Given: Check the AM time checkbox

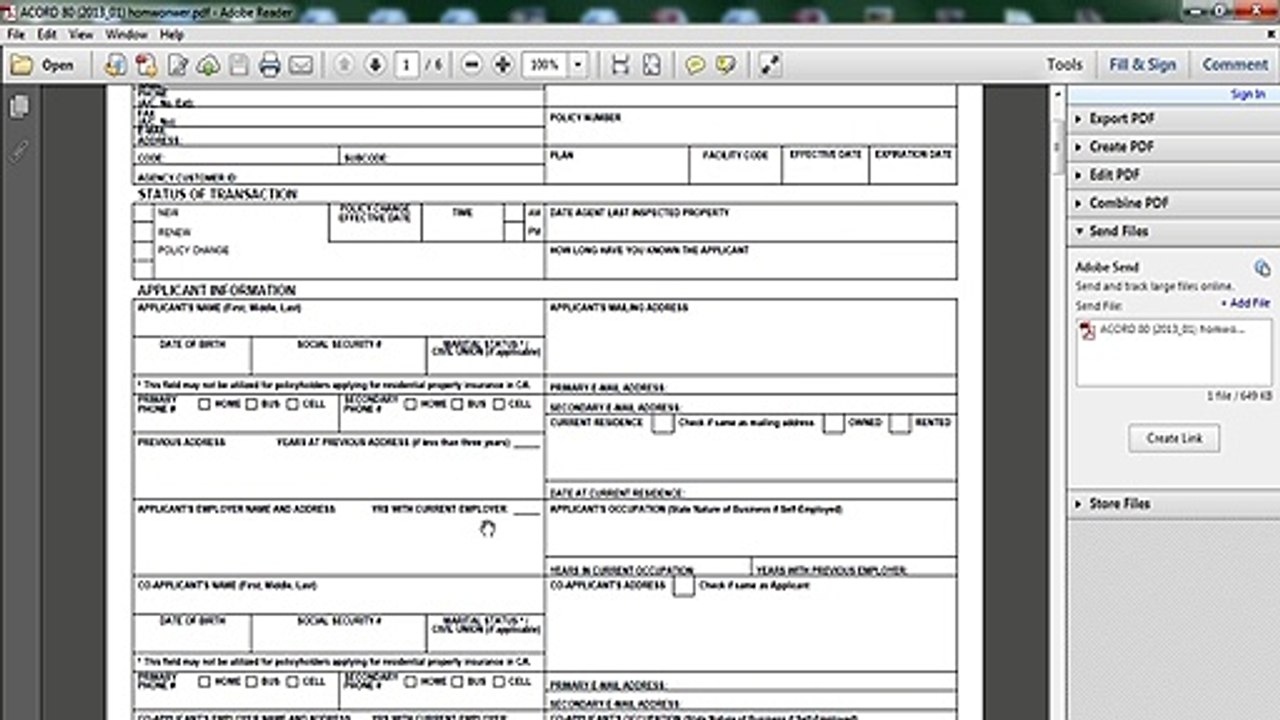Looking at the screenshot, I should click(x=513, y=213).
